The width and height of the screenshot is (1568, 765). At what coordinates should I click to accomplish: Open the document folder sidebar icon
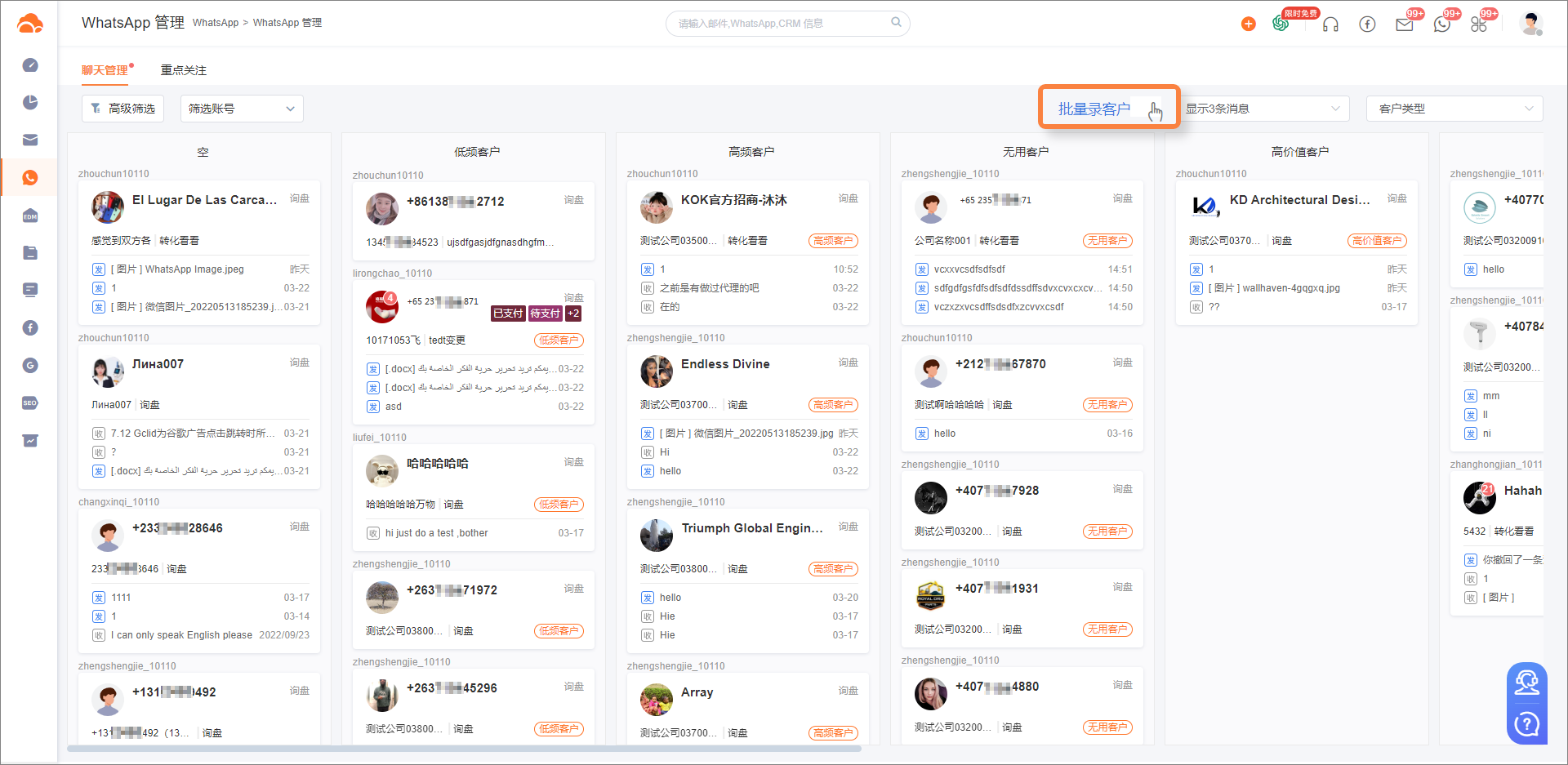(30, 252)
